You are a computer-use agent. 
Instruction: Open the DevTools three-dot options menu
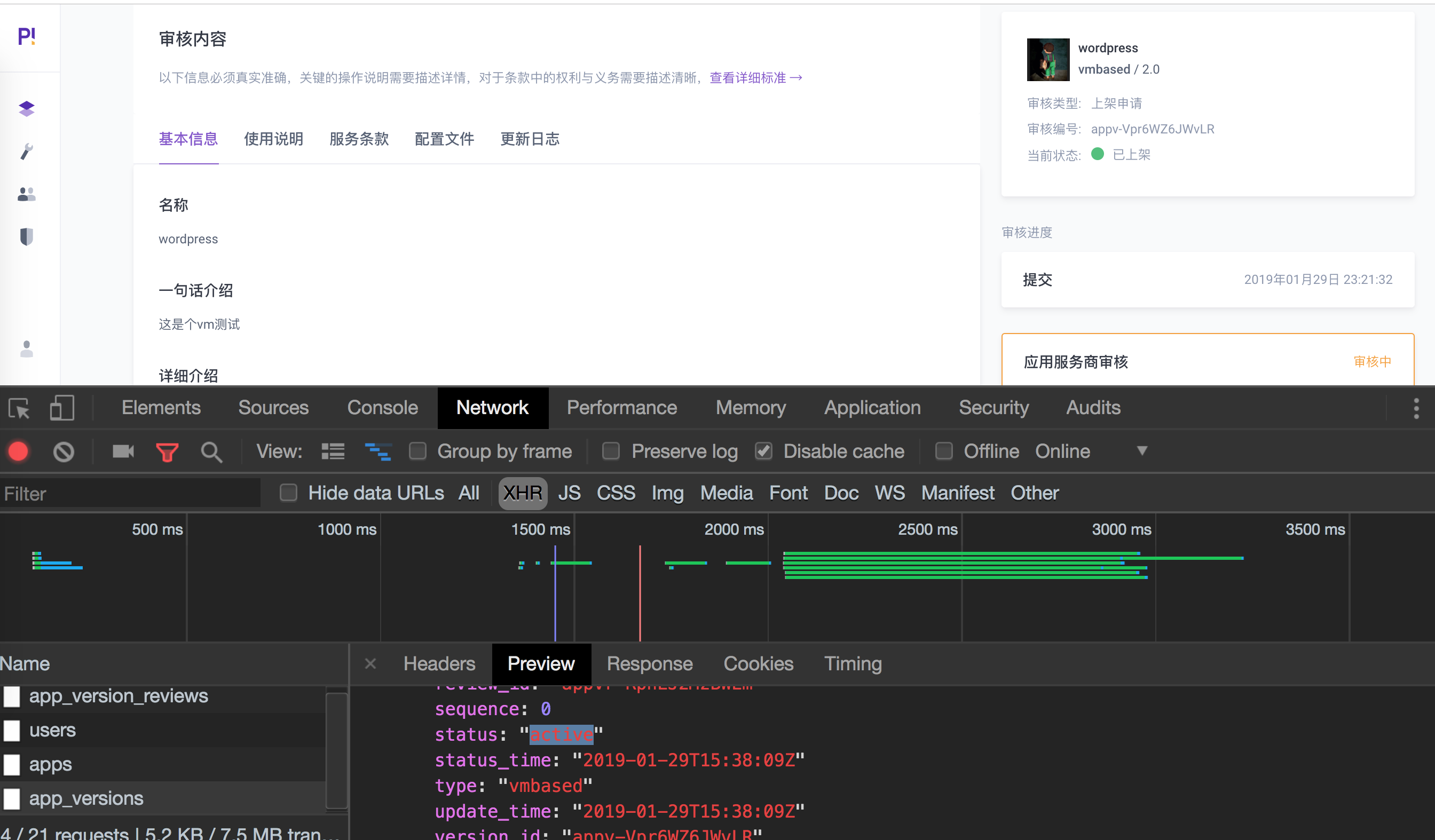[x=1416, y=408]
